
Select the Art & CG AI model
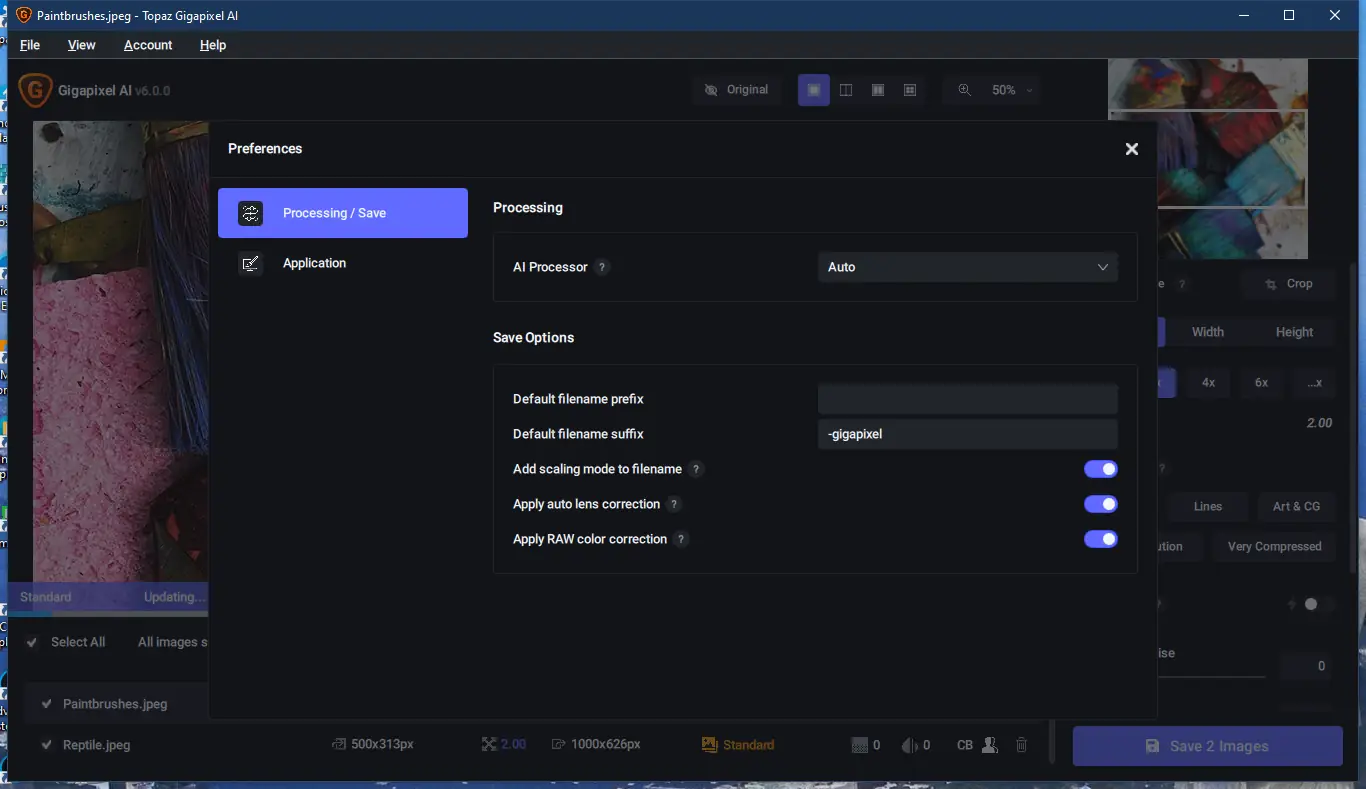pyautogui.click(x=1296, y=506)
